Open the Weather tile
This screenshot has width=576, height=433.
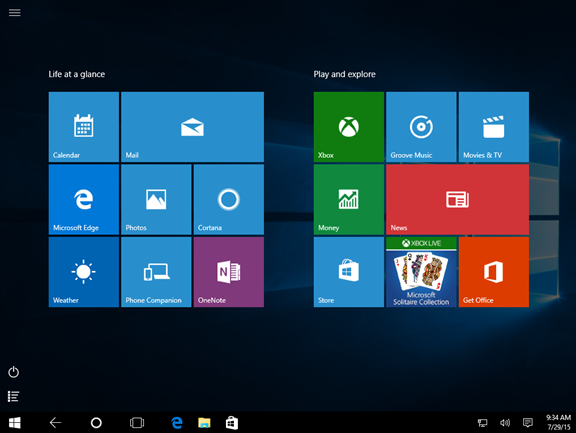[x=84, y=272]
